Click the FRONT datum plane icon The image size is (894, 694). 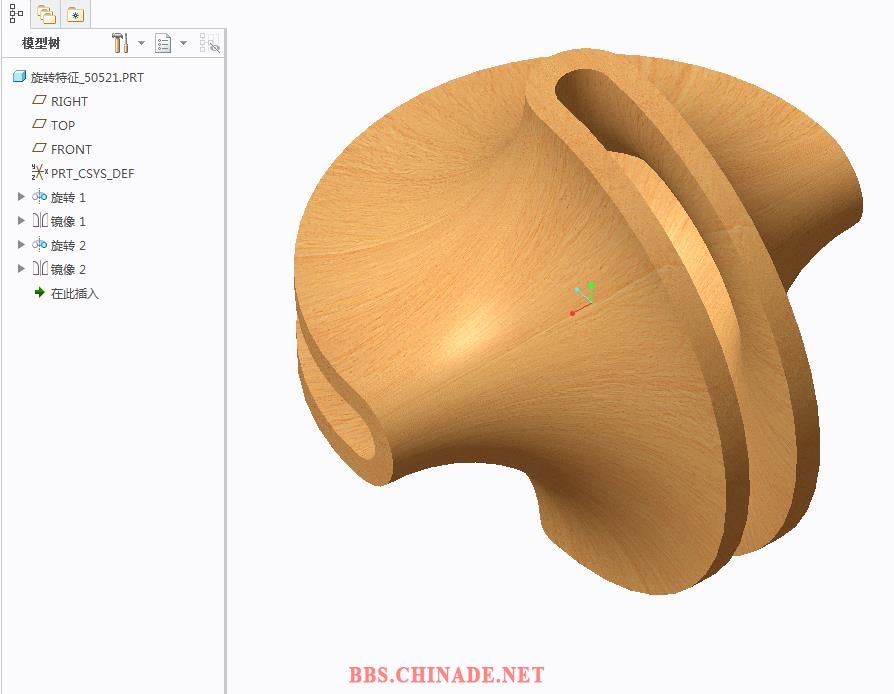[x=40, y=149]
